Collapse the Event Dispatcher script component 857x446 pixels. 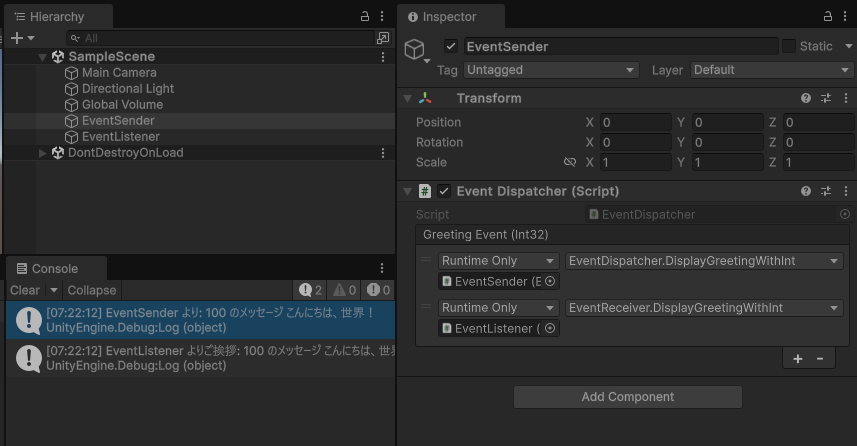click(407, 191)
